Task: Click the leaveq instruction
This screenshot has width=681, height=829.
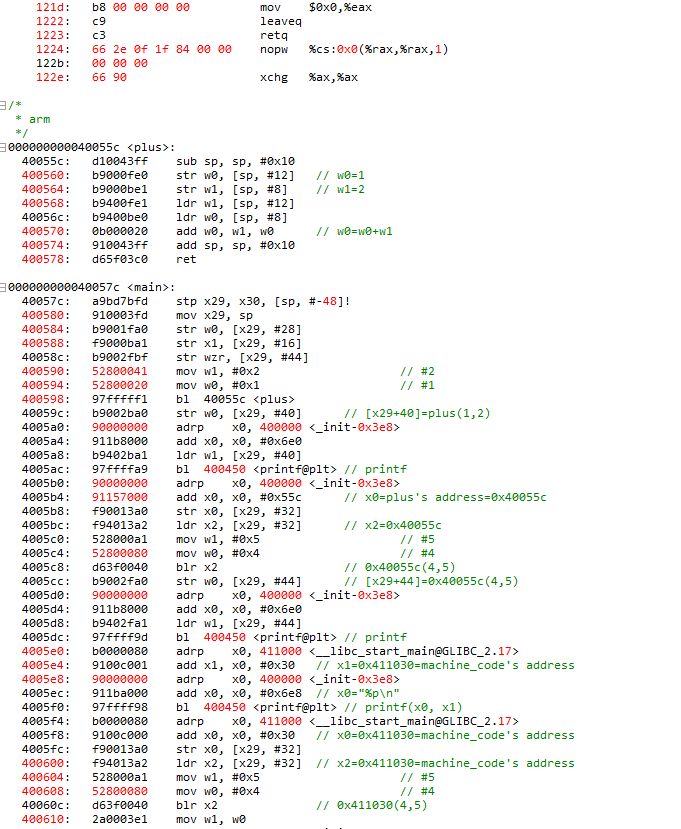Action: [281, 22]
